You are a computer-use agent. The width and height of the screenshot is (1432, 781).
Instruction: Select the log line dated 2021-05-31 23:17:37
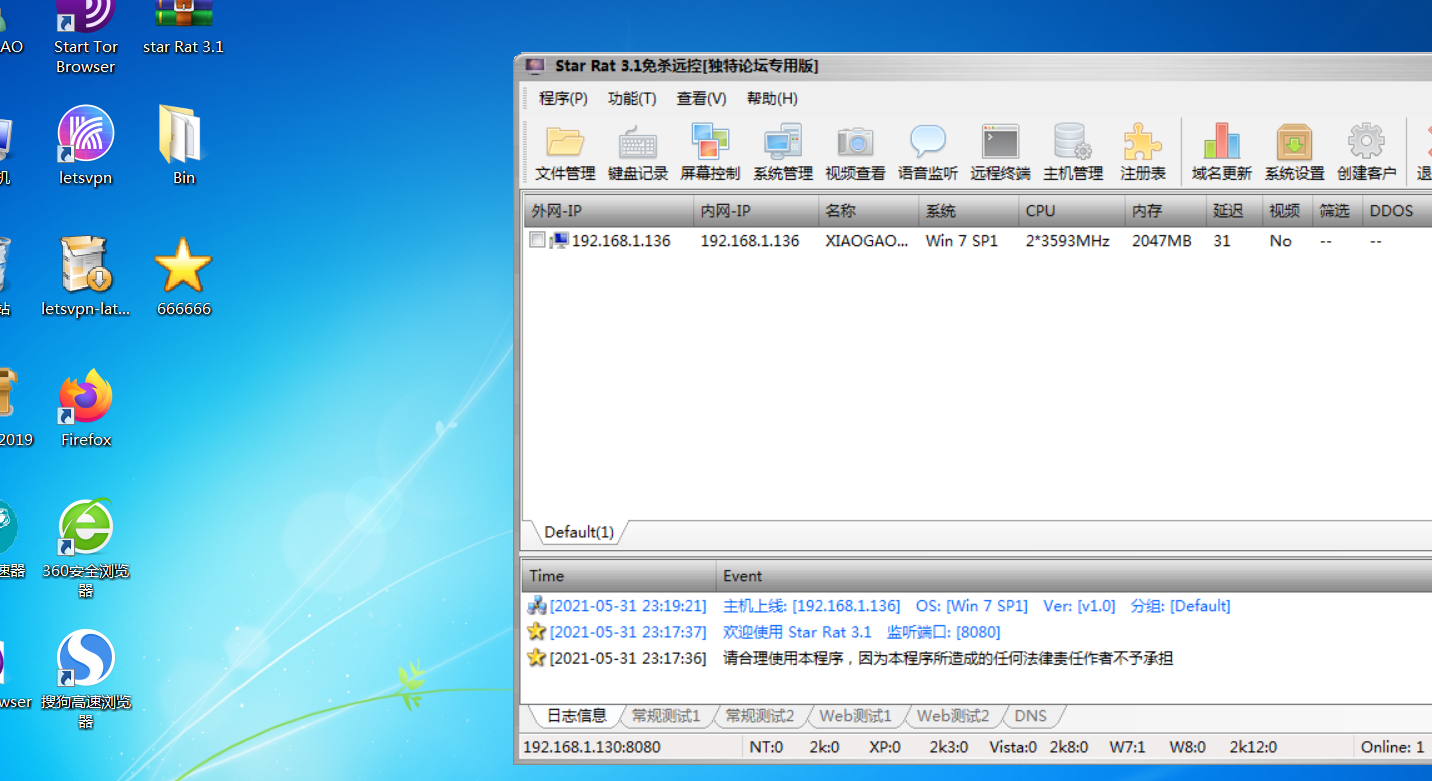977,632
